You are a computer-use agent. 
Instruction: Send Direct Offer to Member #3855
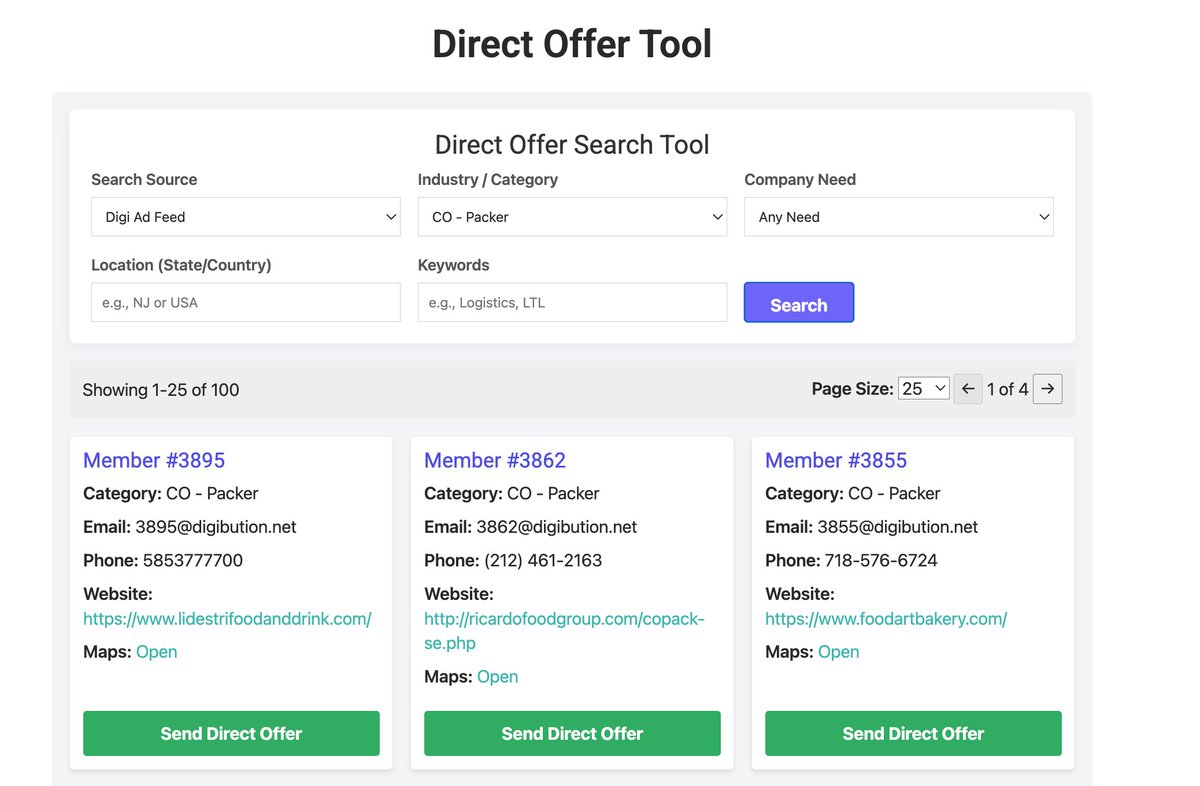pos(913,733)
